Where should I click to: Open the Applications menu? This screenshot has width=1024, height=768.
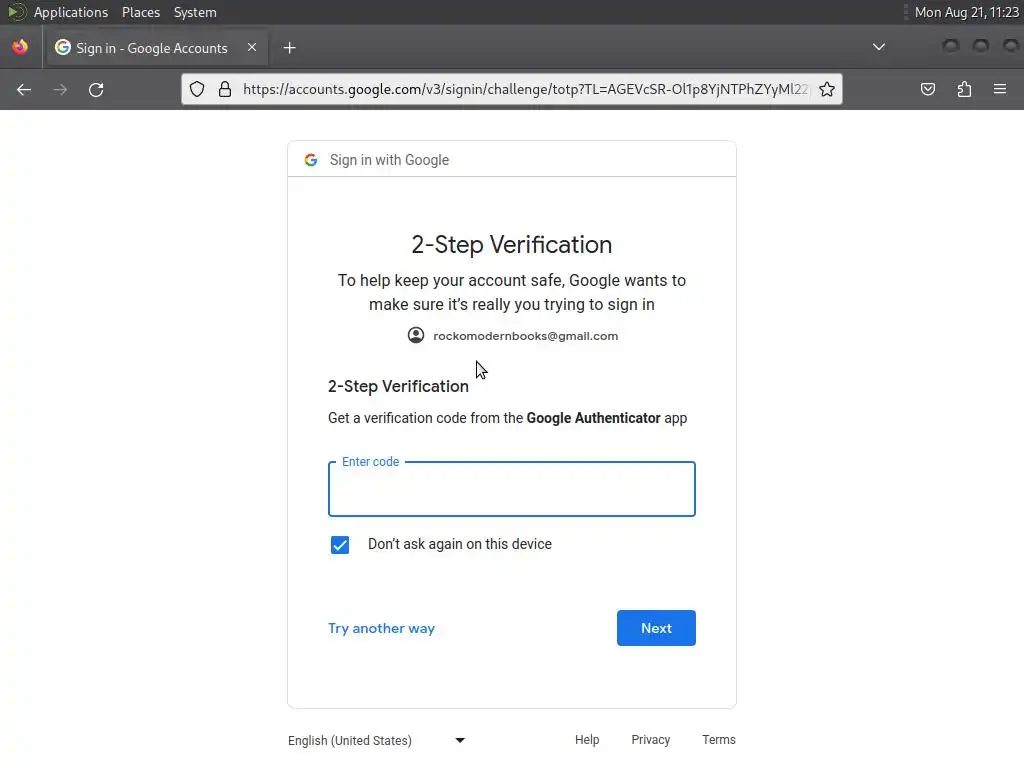tap(70, 12)
